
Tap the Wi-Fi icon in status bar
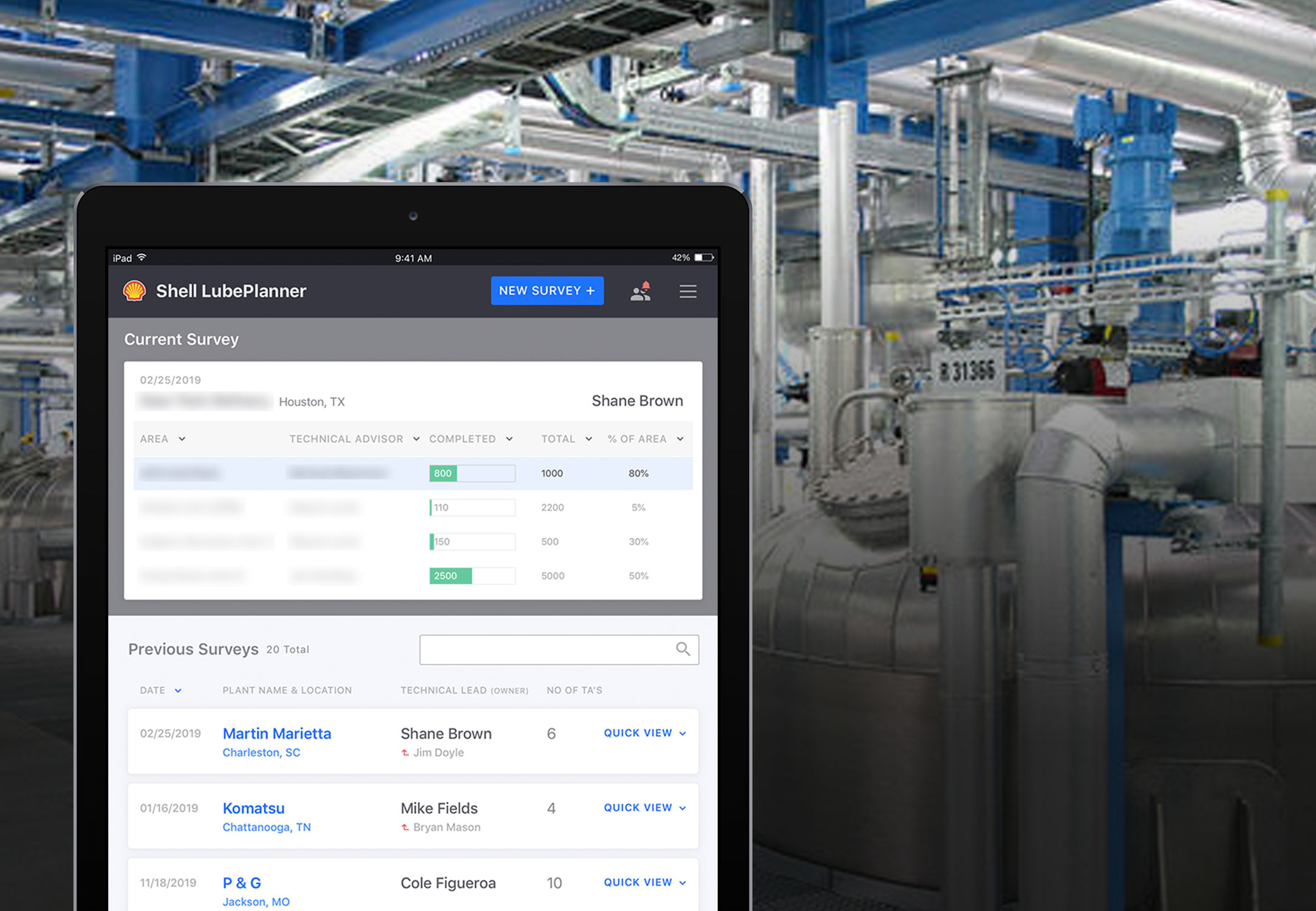tap(141, 258)
